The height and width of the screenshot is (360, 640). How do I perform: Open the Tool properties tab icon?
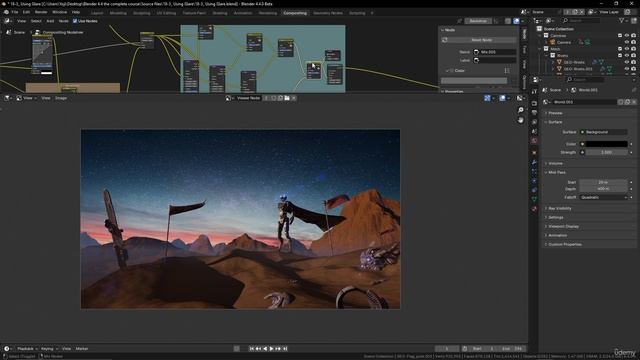534,92
